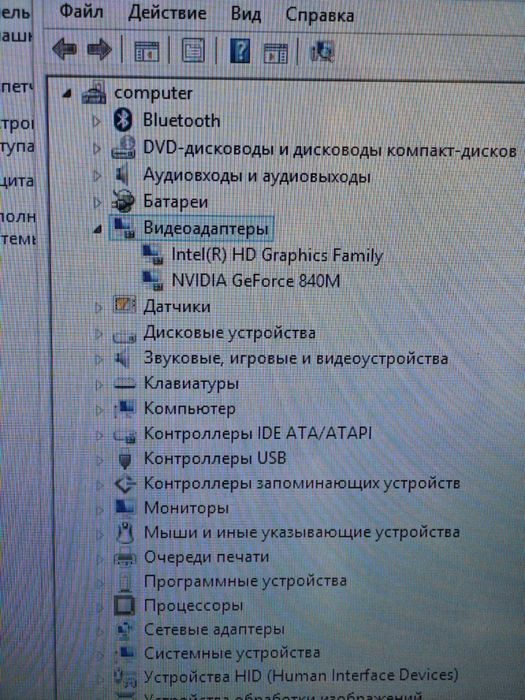Select Контроллеры IDE ATA/ATAPI
Viewport: 525px width, 700px height.
pyautogui.click(x=258, y=433)
